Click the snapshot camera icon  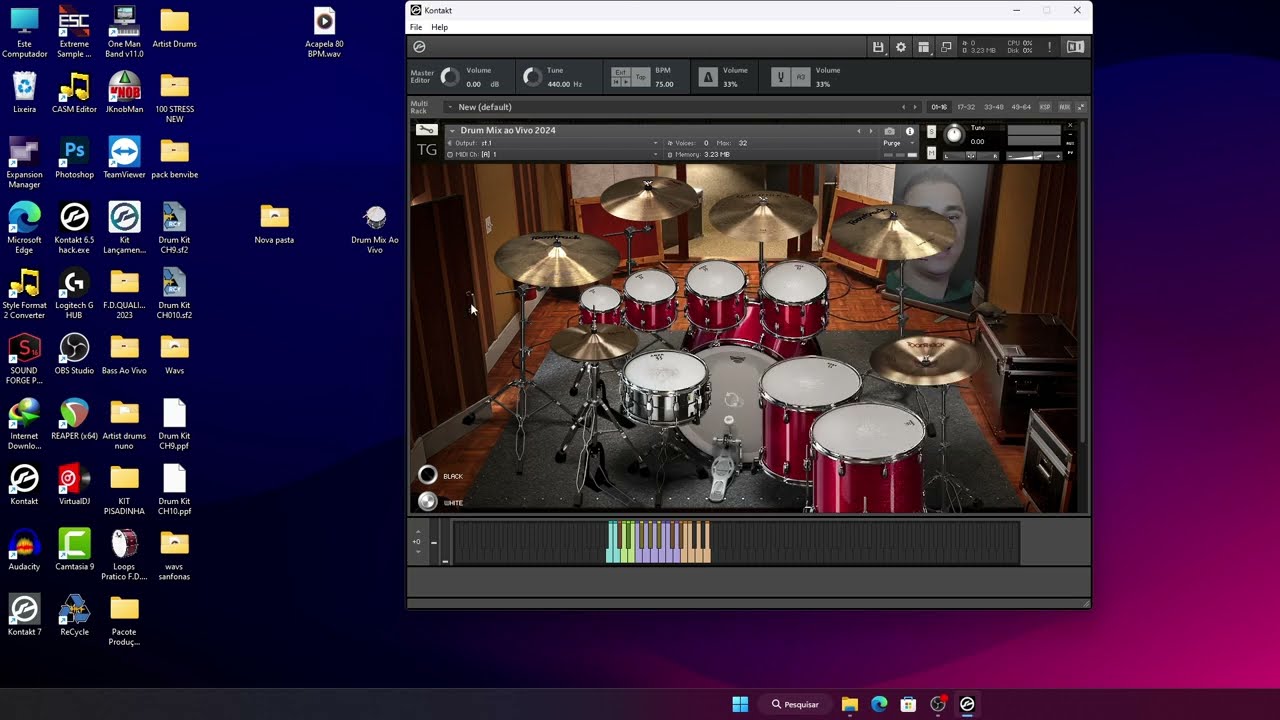[x=889, y=131]
